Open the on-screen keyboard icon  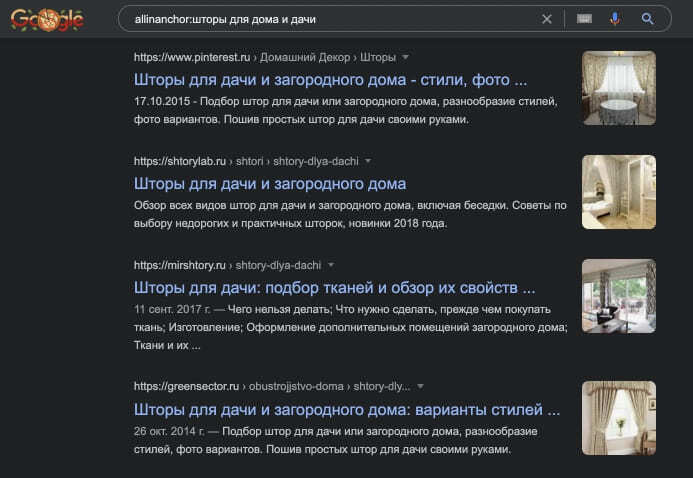coord(584,19)
